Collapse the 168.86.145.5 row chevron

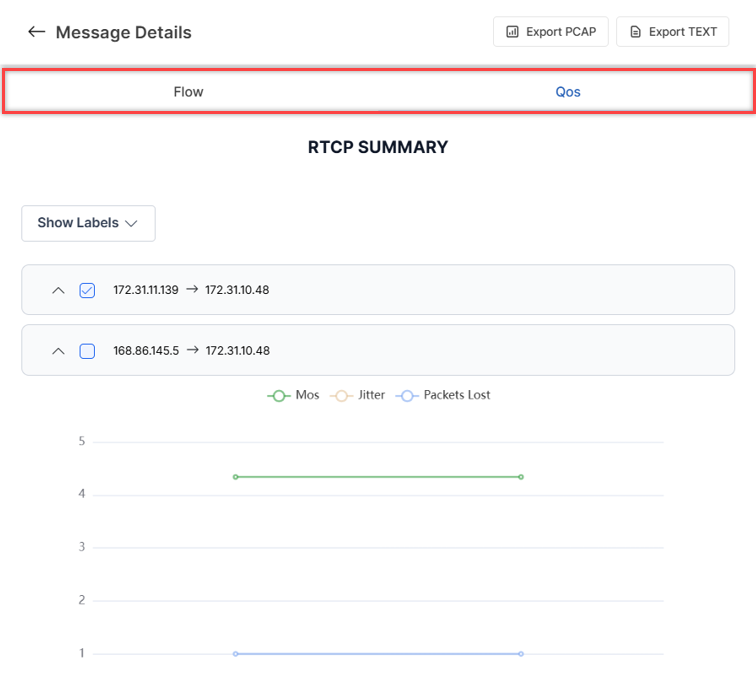pyautogui.click(x=58, y=351)
